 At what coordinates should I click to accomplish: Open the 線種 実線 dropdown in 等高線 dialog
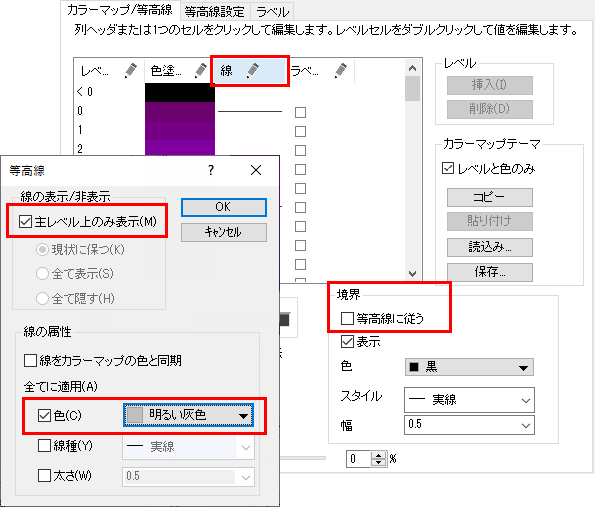(188, 447)
